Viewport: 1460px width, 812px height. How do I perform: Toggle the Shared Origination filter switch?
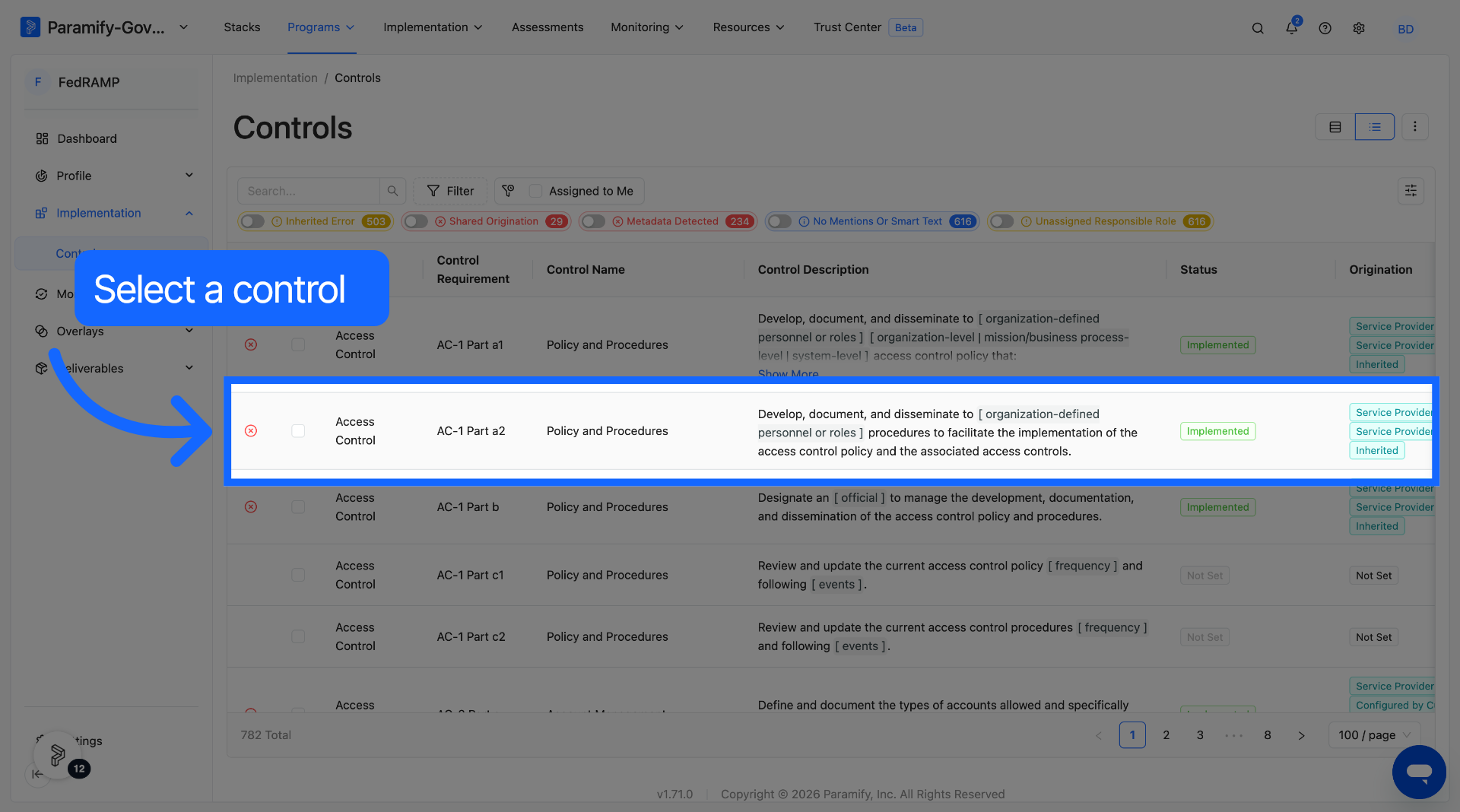416,221
